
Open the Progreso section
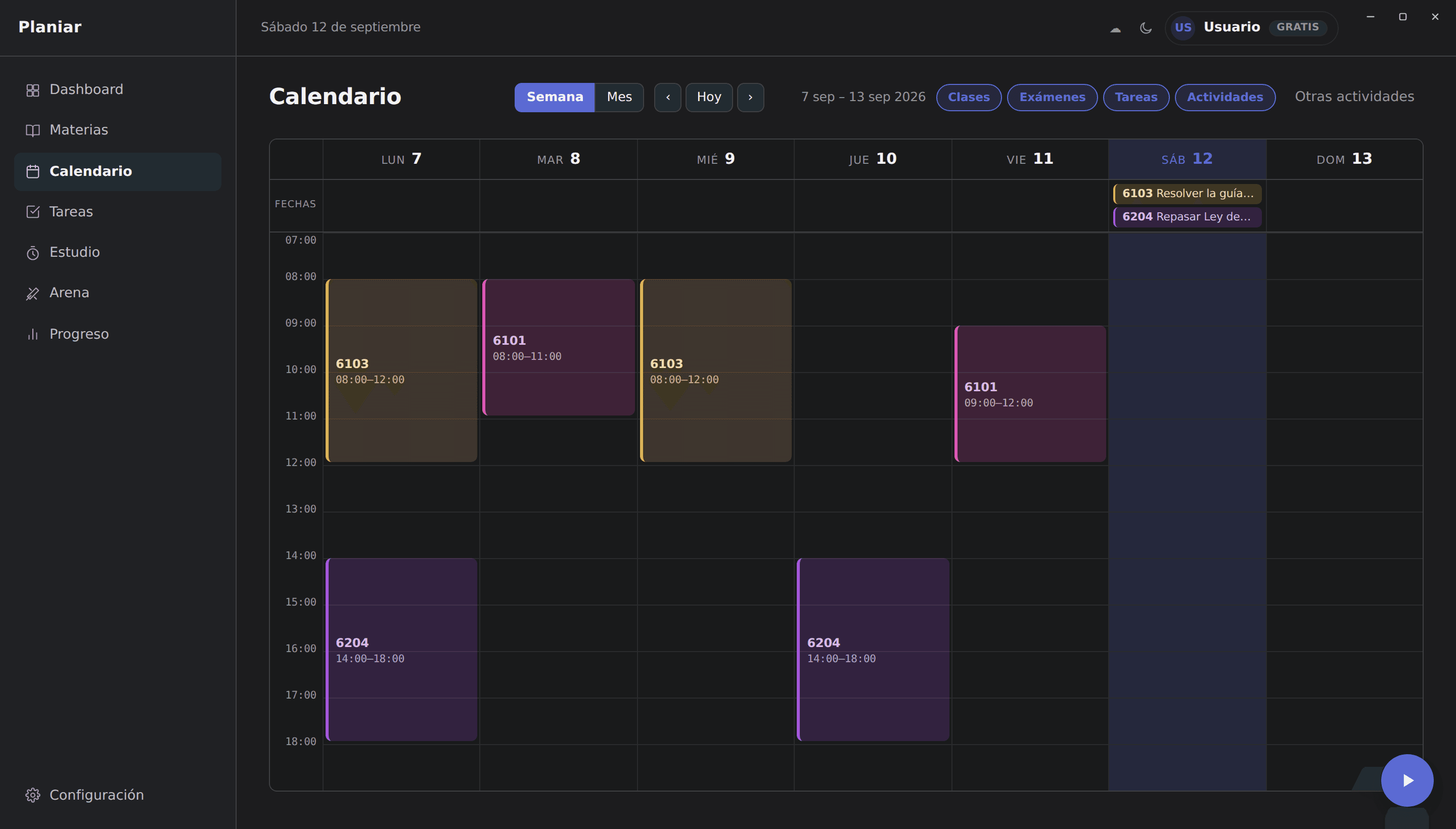[117, 334]
